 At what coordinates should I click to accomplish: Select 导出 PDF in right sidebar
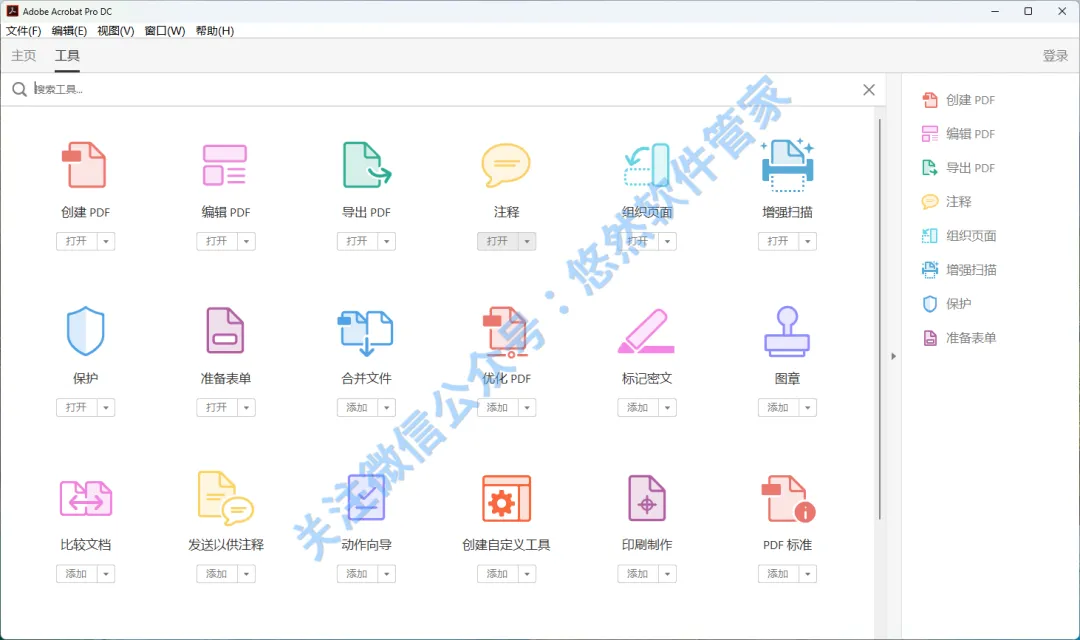(958, 167)
